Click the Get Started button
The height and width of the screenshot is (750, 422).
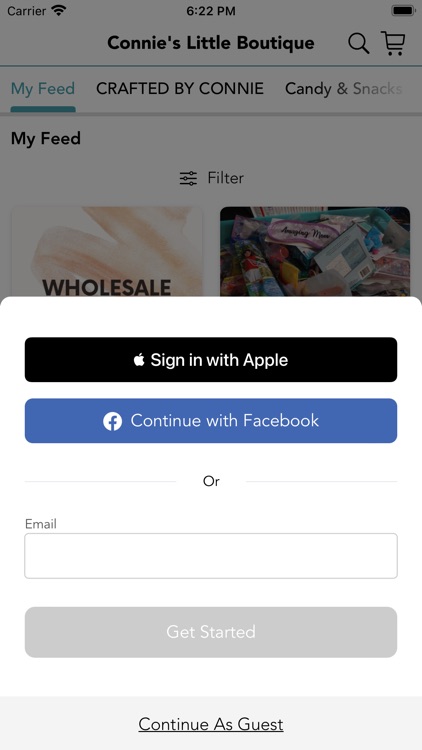pos(211,632)
